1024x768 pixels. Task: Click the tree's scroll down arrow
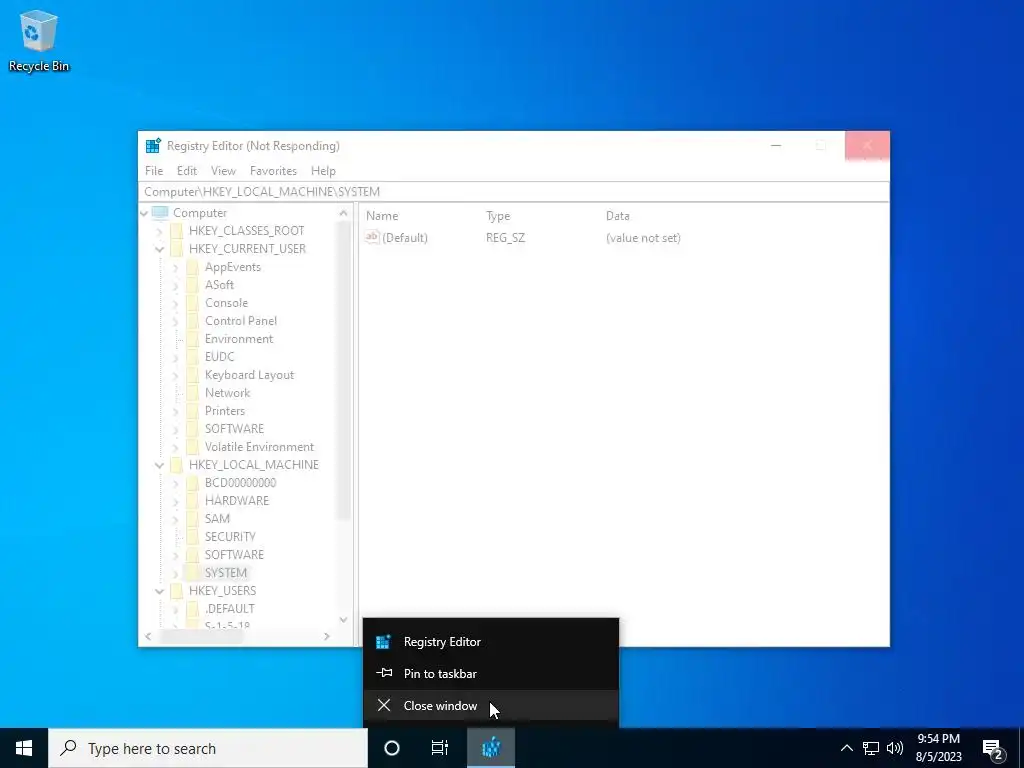344,619
